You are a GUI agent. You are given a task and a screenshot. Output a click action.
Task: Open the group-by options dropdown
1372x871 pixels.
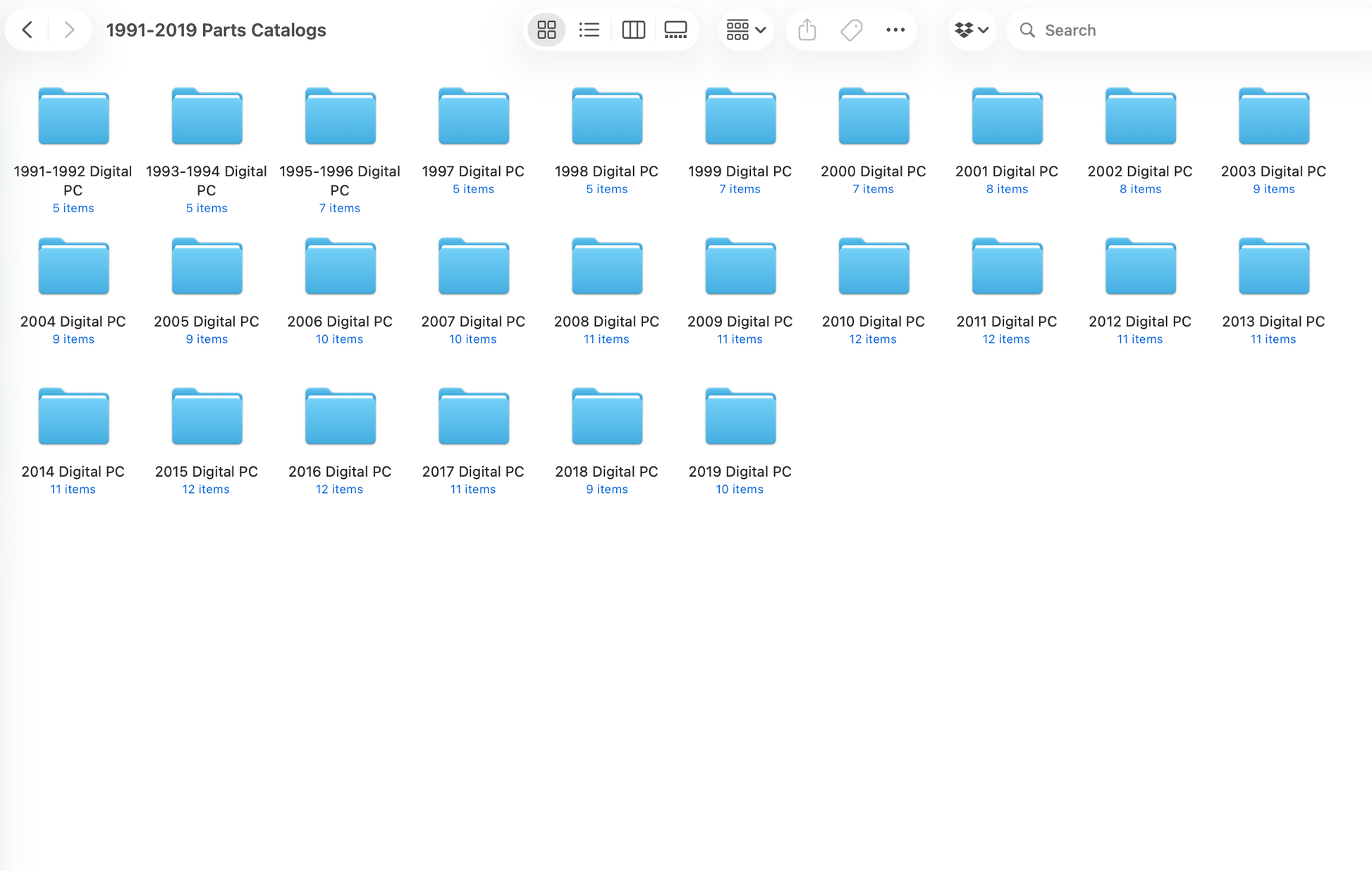pyautogui.click(x=746, y=30)
